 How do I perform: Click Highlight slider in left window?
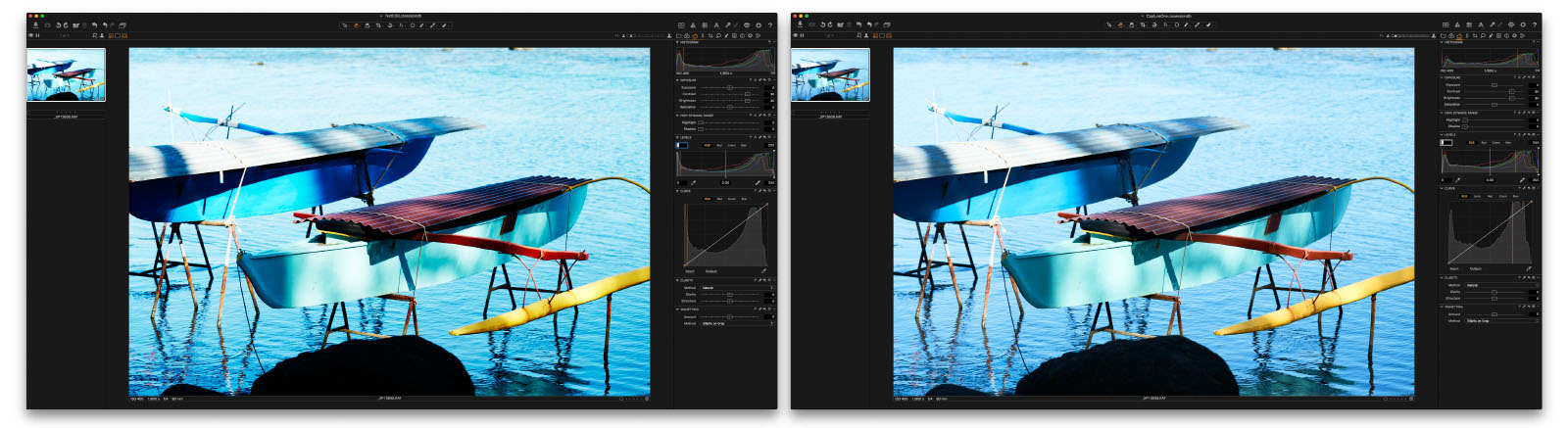(x=729, y=122)
